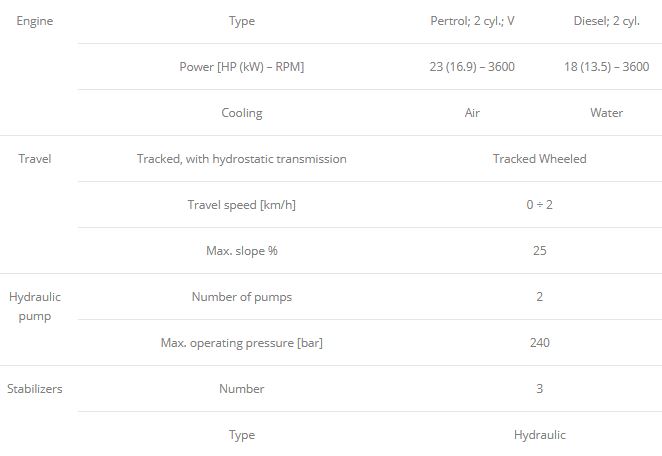Click the "Hydraulic pump" section header
The height and width of the screenshot is (456, 662).
(35, 306)
